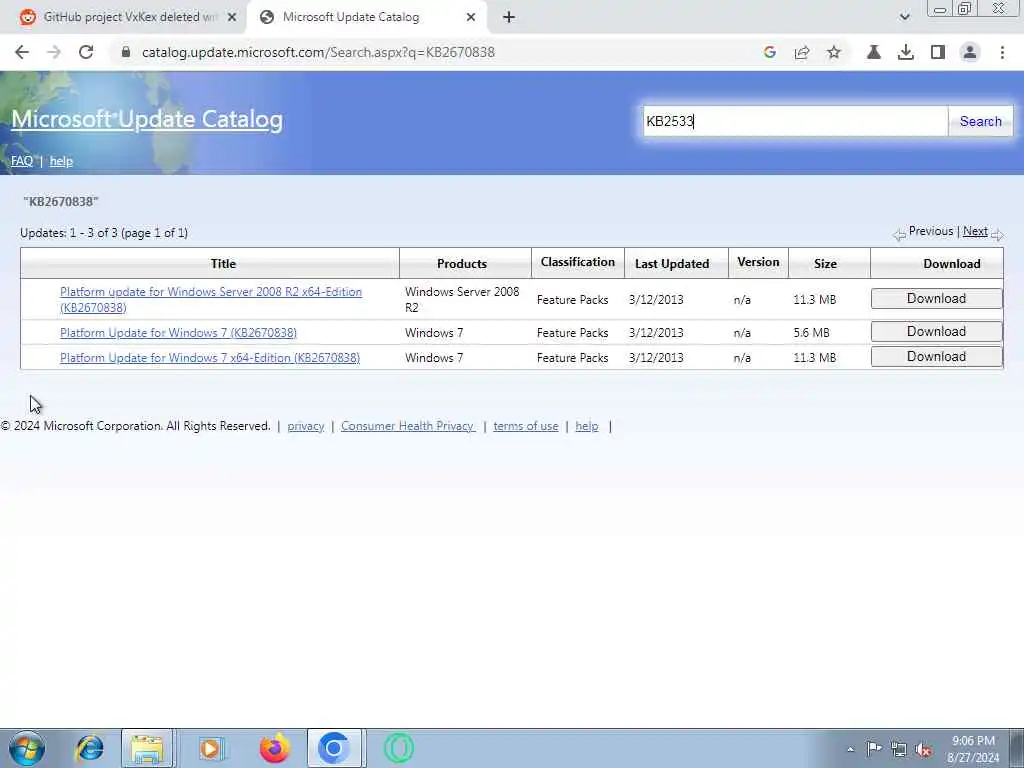Download the Windows 7 x64-Edition update
The image size is (1024, 768).
[936, 357]
